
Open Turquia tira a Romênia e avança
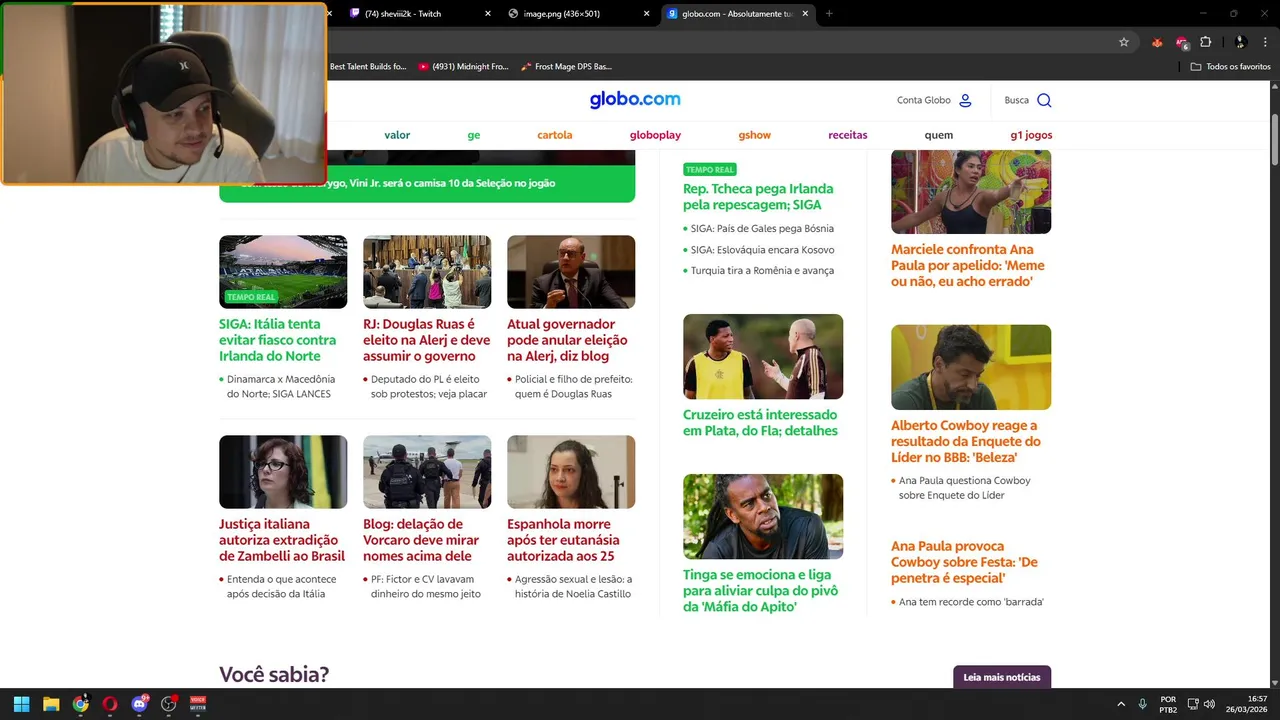[x=762, y=271]
